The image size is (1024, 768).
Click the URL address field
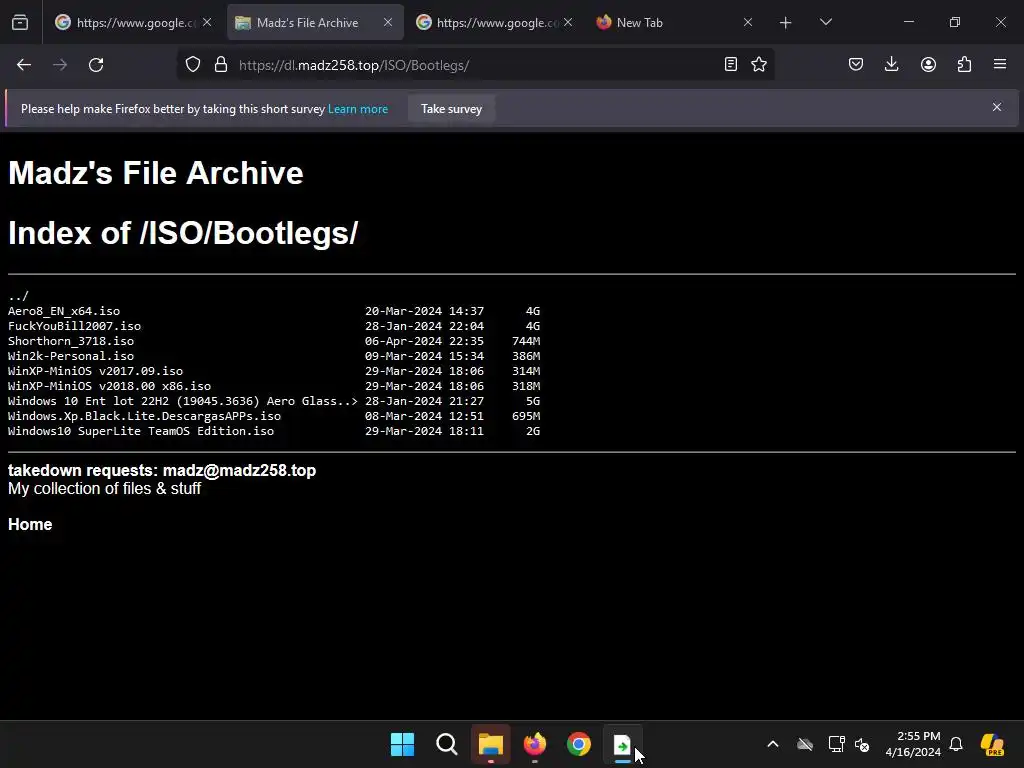[x=477, y=65]
